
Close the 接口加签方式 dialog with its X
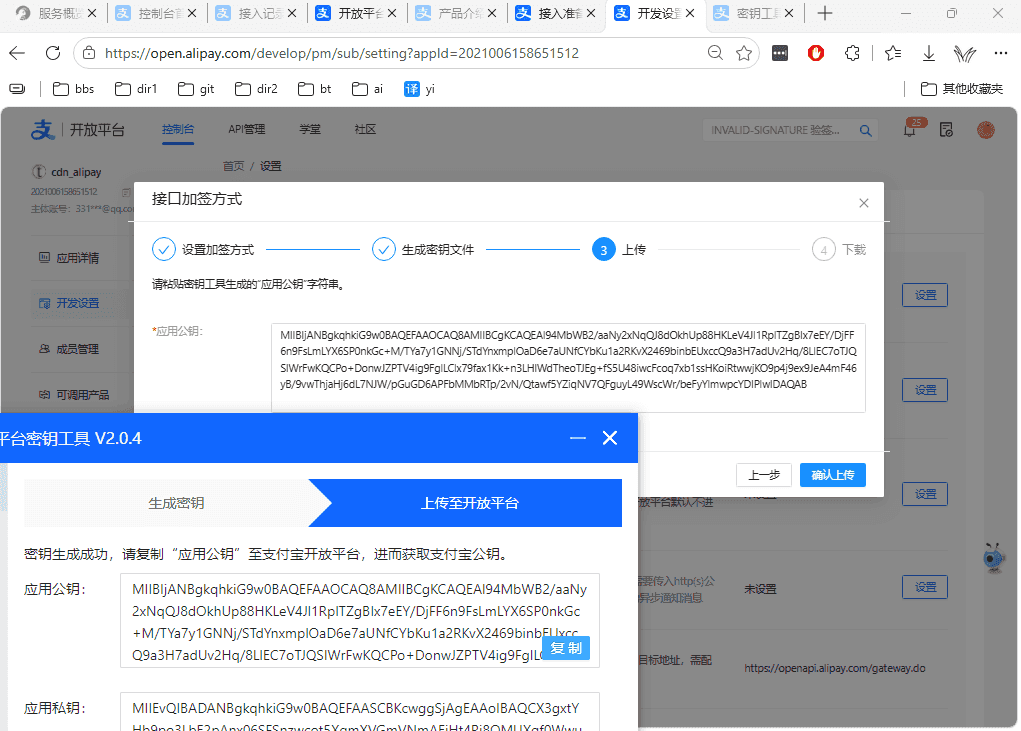tap(863, 203)
